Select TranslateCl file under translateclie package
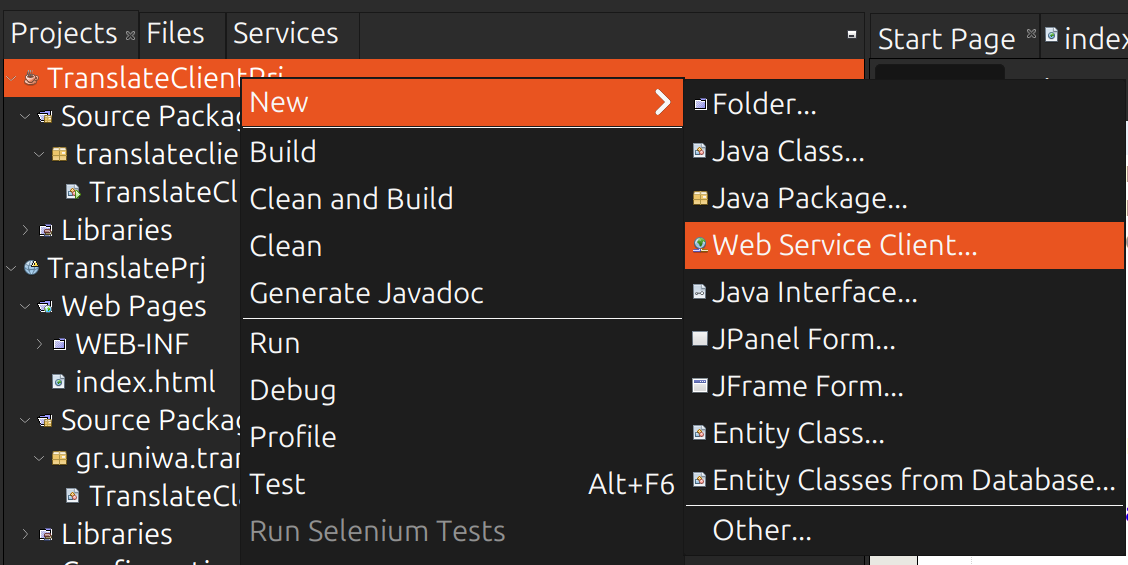This screenshot has height=565, width=1128. pyautogui.click(x=164, y=191)
